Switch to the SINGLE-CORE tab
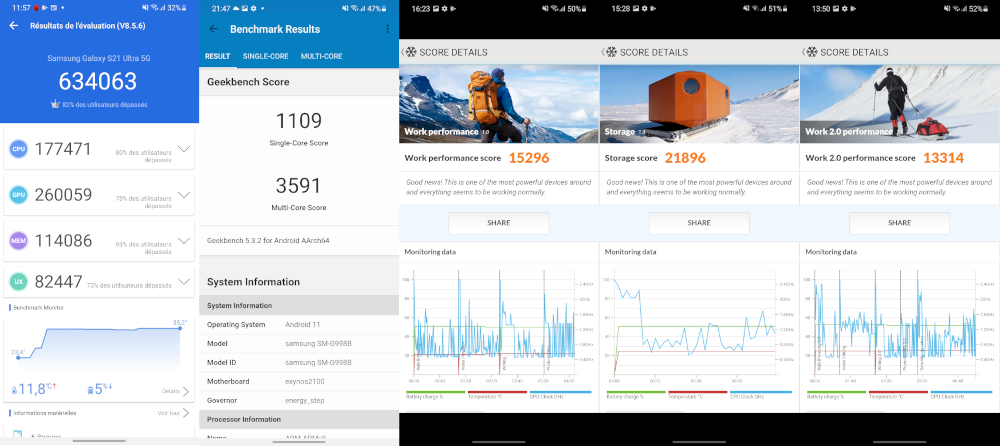 tap(265, 56)
